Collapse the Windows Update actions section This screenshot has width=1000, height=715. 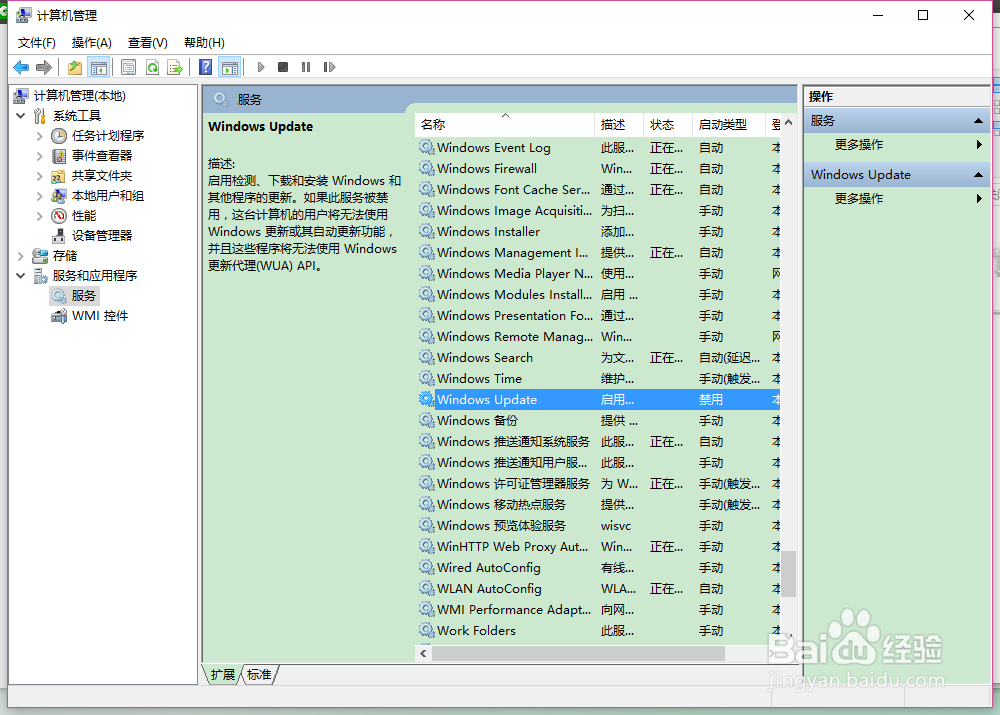[x=978, y=175]
